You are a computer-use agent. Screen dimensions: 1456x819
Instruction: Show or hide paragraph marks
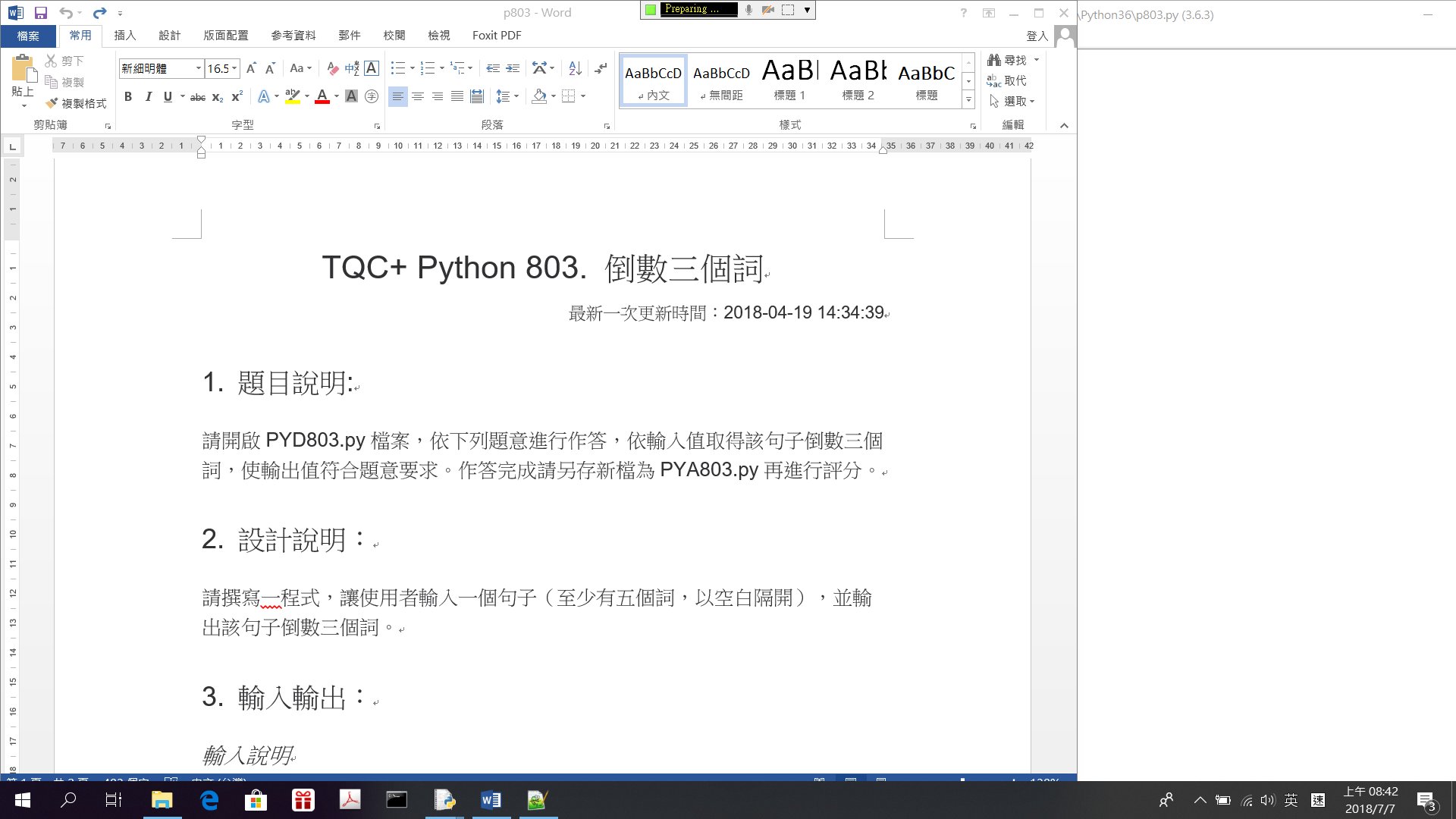click(601, 68)
